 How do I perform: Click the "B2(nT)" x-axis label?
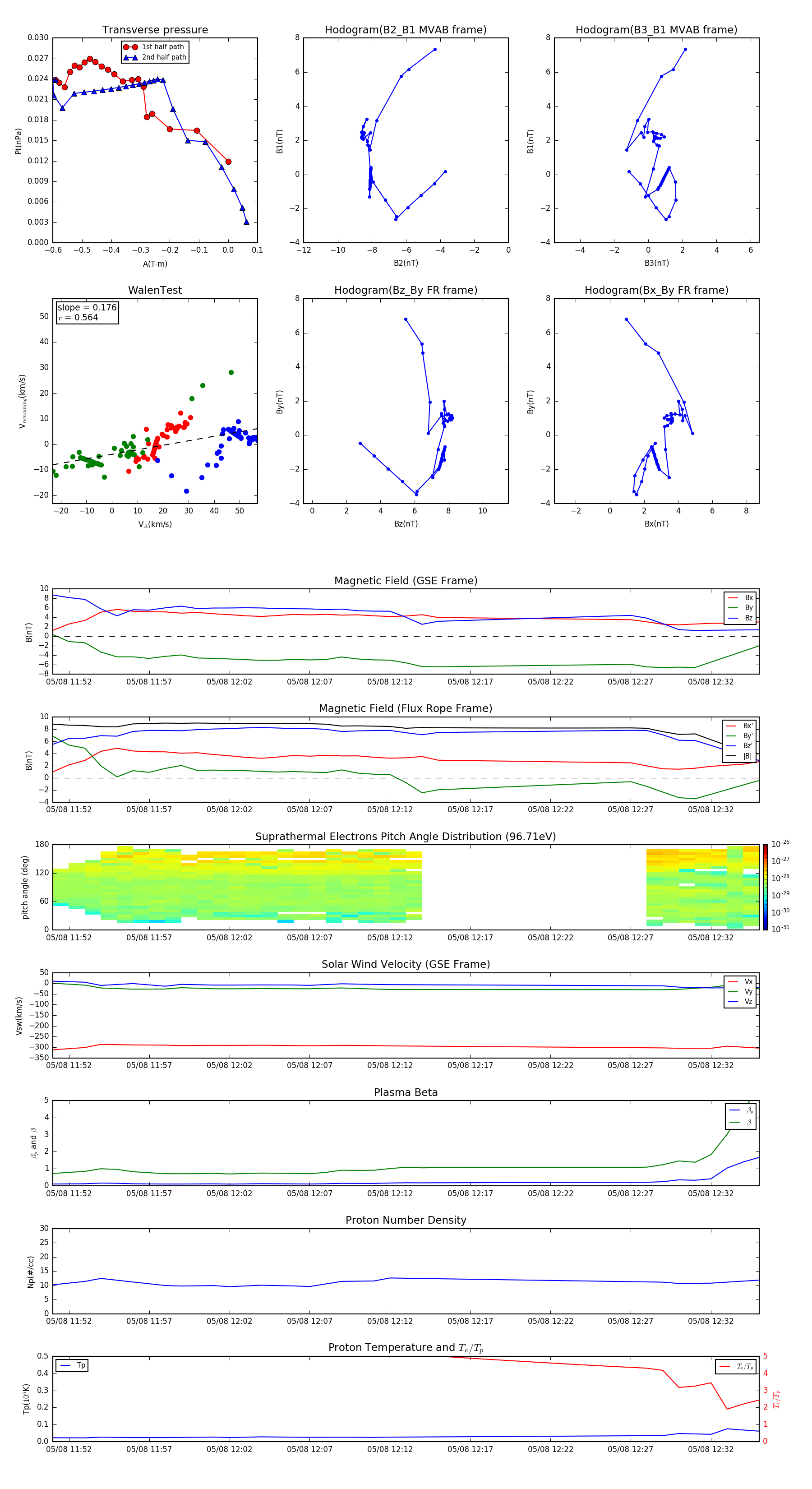(406, 263)
